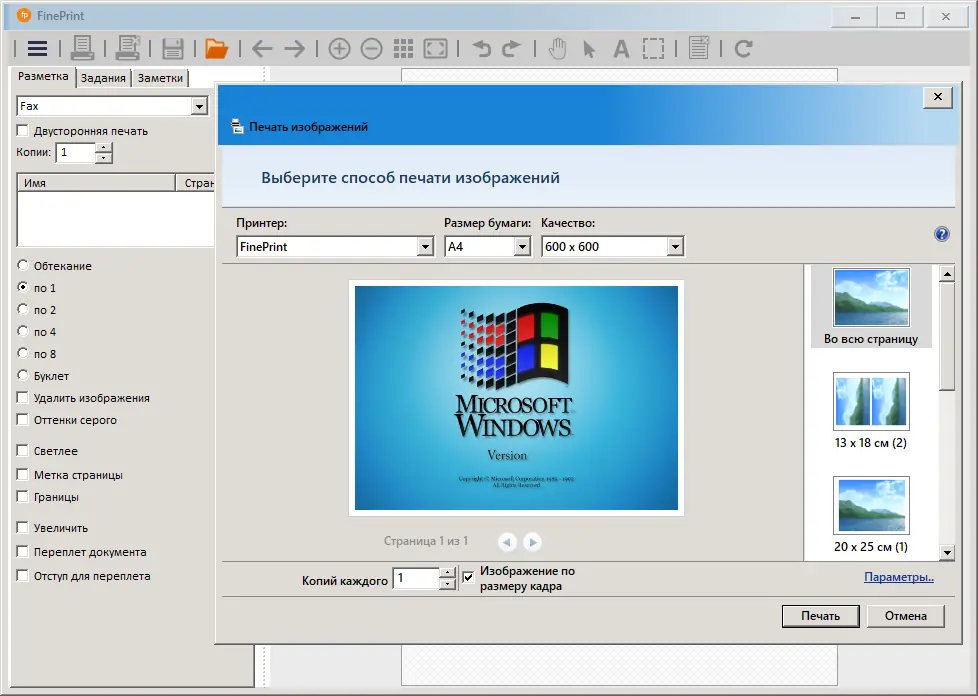Screen dimensions: 978x696
Task: Enable Удалить изображения checkbox
Action: point(23,397)
